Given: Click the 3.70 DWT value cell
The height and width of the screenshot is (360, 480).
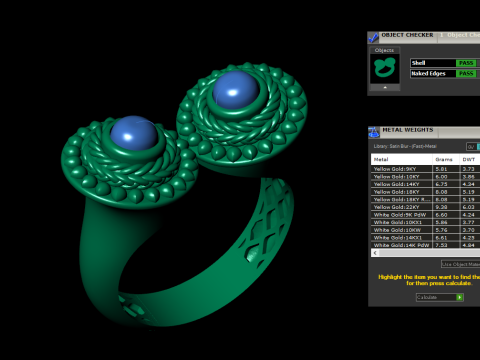Looking at the screenshot, I should tap(470, 230).
